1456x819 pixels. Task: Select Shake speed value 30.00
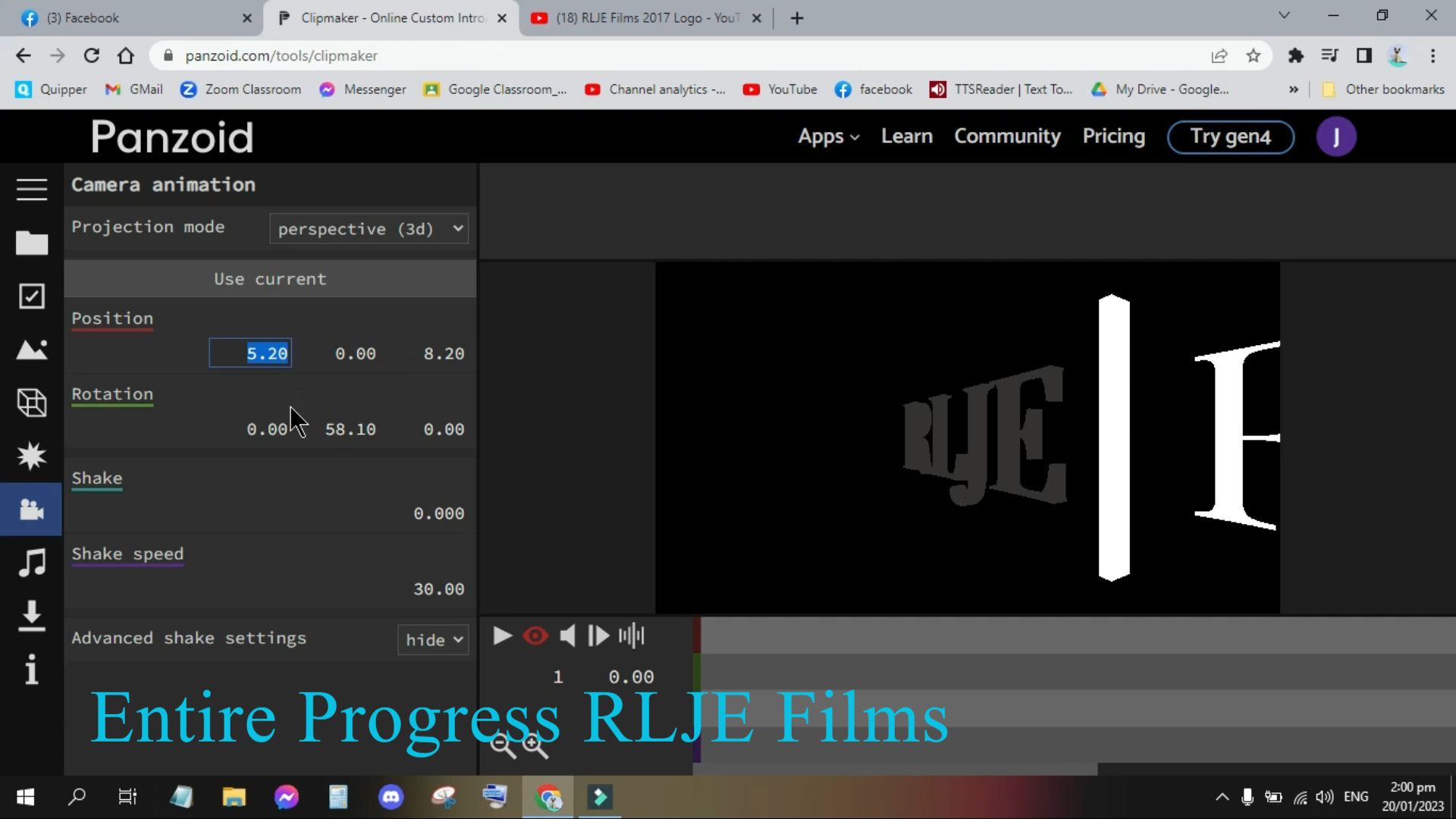point(438,589)
